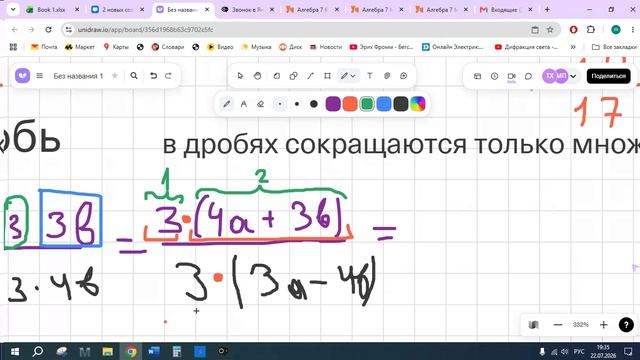The height and width of the screenshot is (360, 640).
Task: Activate the eraser tool
Action: point(261,104)
